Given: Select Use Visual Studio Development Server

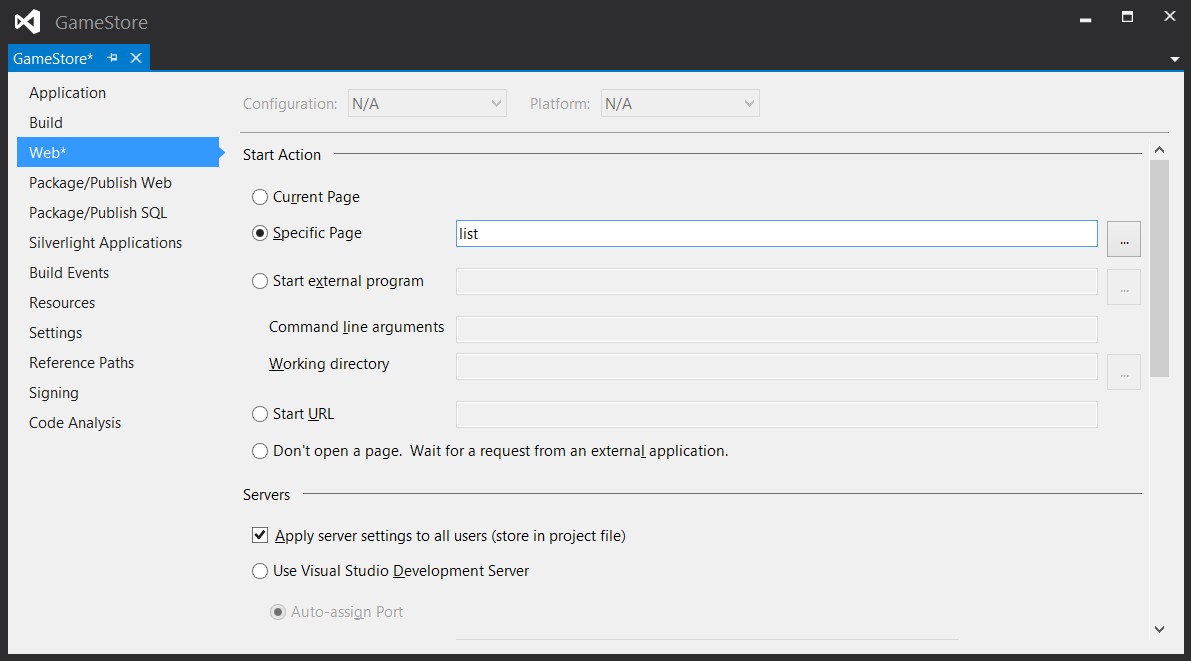Looking at the screenshot, I should point(260,571).
